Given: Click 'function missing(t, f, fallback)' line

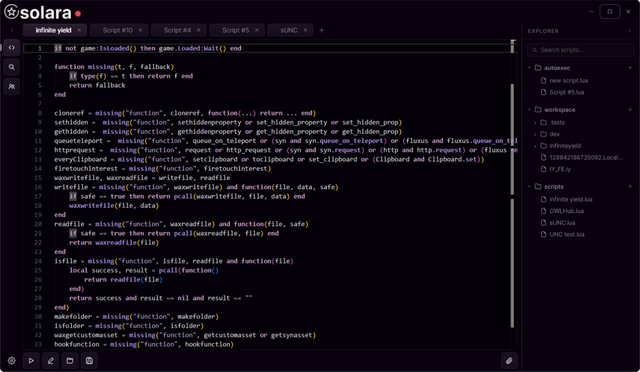Looking at the screenshot, I should [114, 67].
